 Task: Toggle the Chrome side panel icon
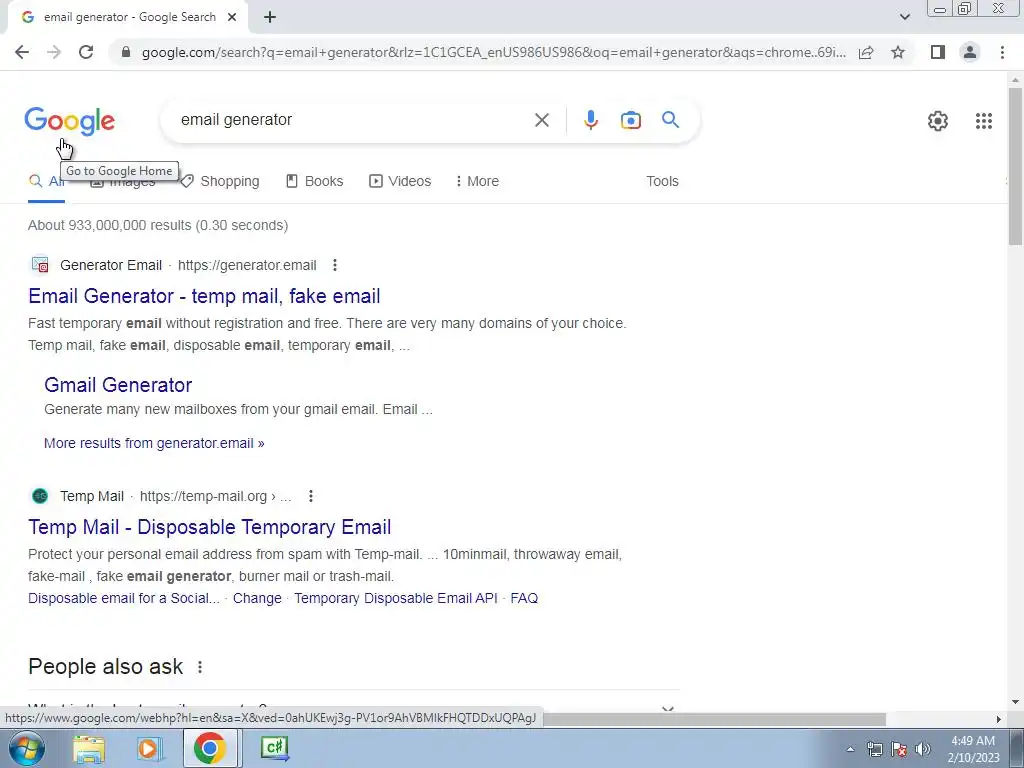pos(938,52)
